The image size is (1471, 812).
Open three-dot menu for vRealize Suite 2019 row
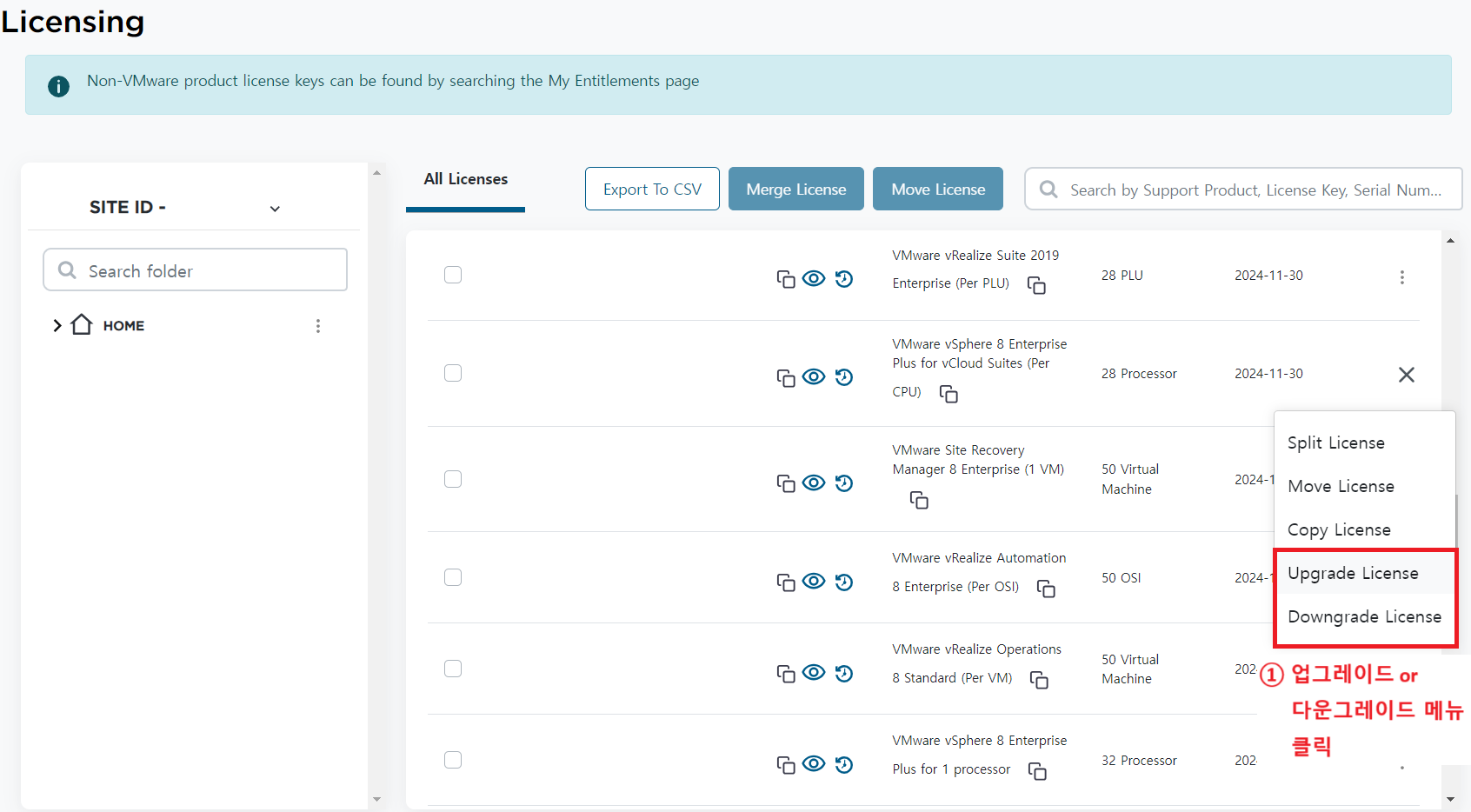pos(1401,277)
